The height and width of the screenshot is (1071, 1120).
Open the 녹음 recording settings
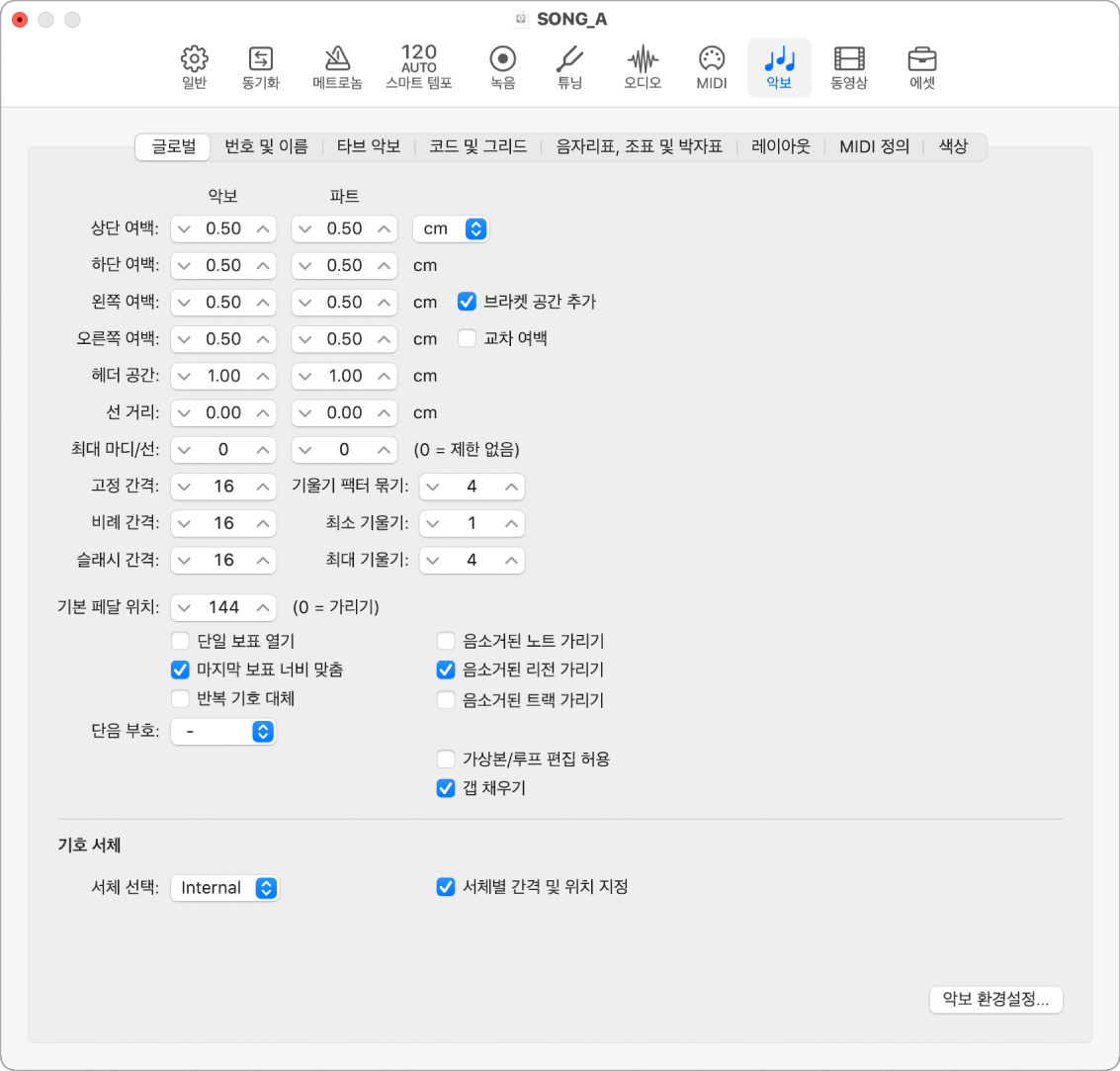[x=503, y=67]
